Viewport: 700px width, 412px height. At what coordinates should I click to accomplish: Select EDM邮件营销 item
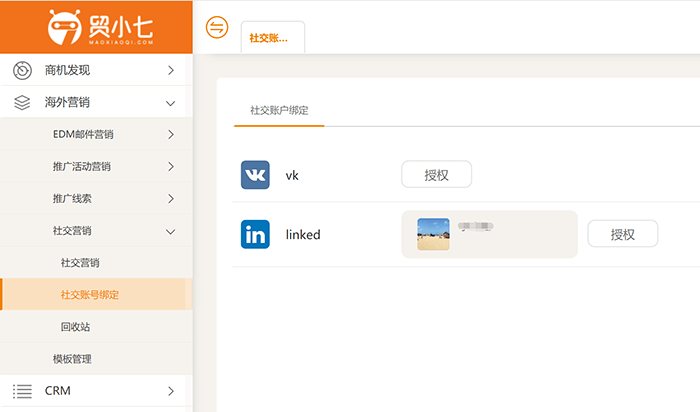(96, 134)
